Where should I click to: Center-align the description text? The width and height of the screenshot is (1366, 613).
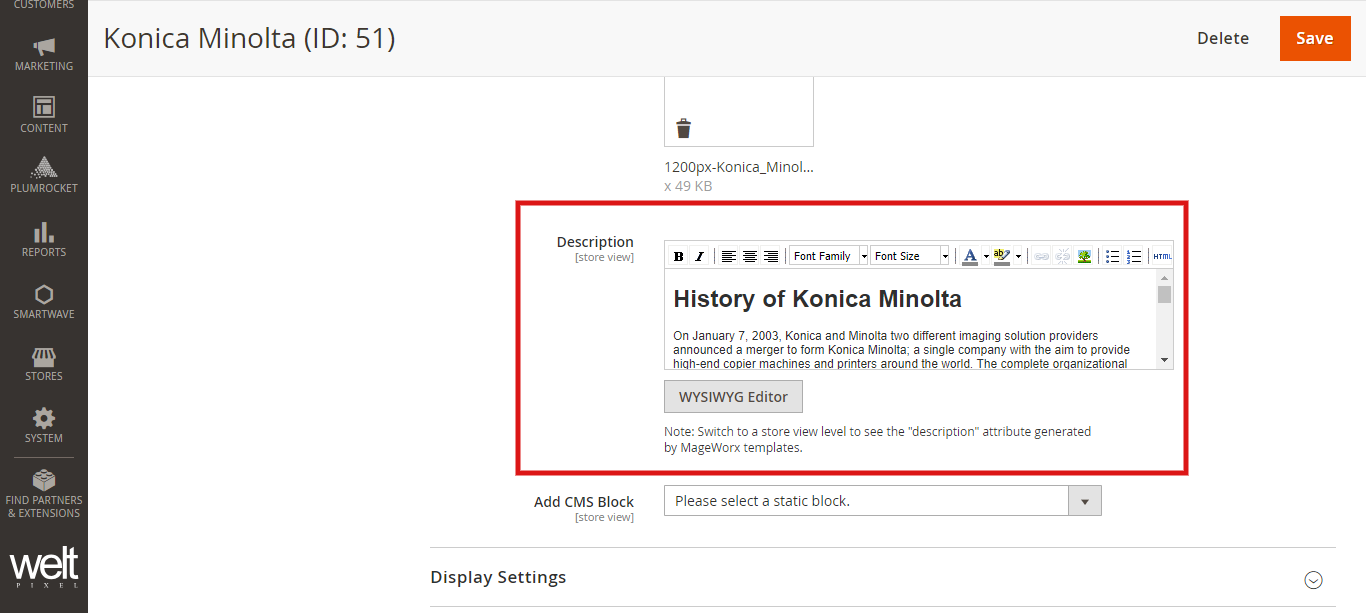(x=750, y=257)
